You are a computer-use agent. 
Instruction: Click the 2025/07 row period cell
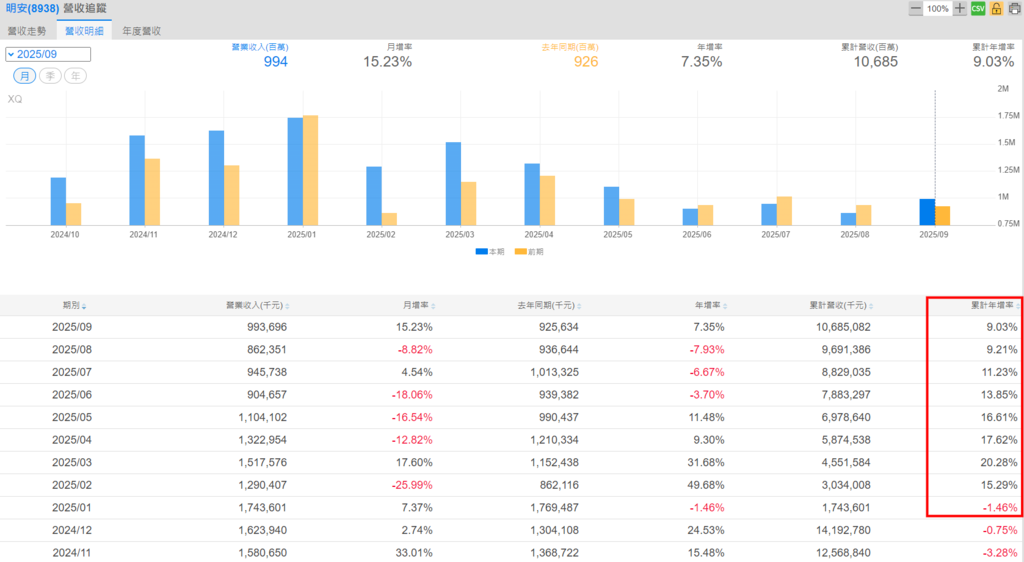(x=72, y=372)
